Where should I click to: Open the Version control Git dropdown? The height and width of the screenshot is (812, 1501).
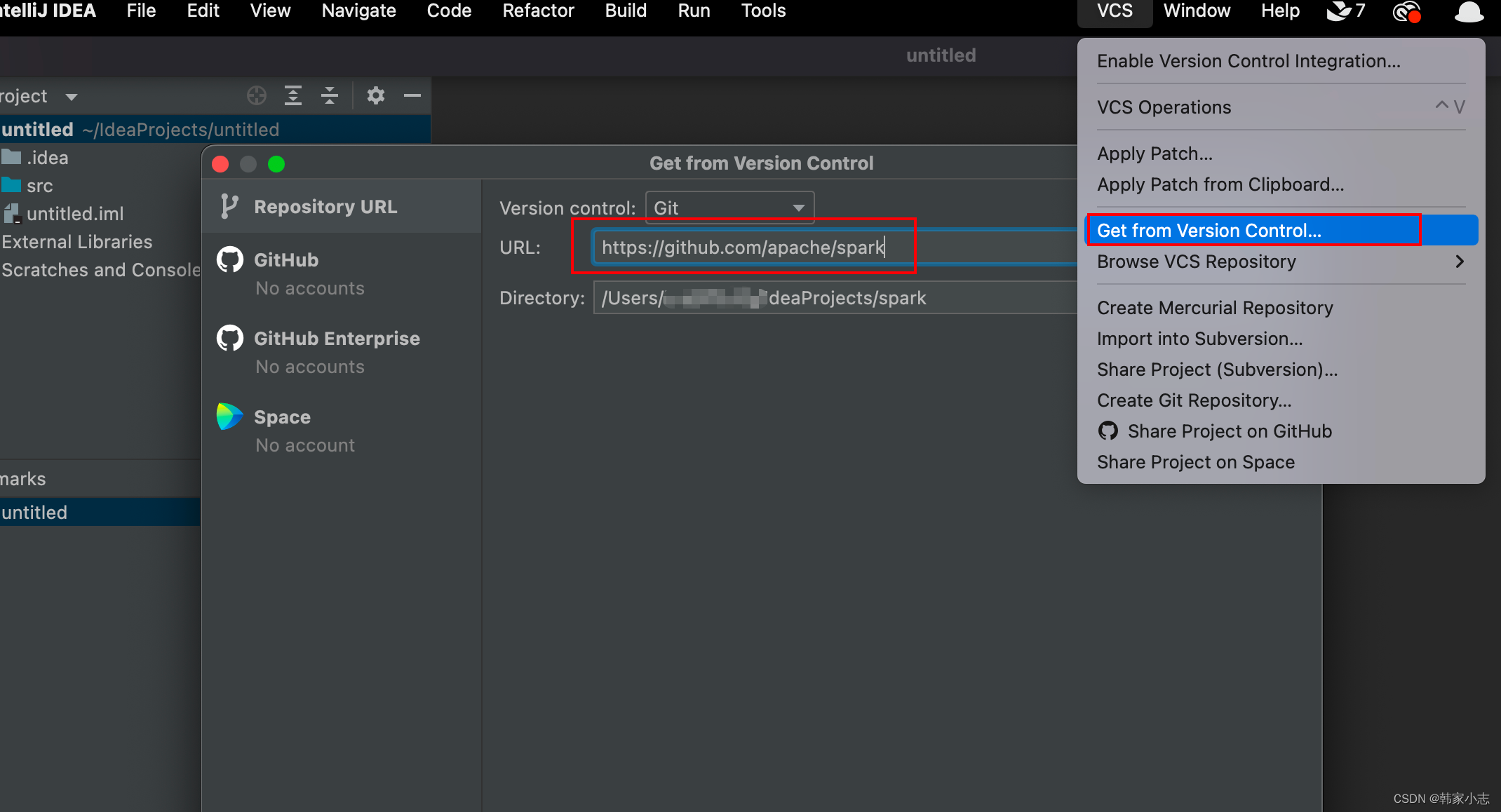pyautogui.click(x=729, y=208)
